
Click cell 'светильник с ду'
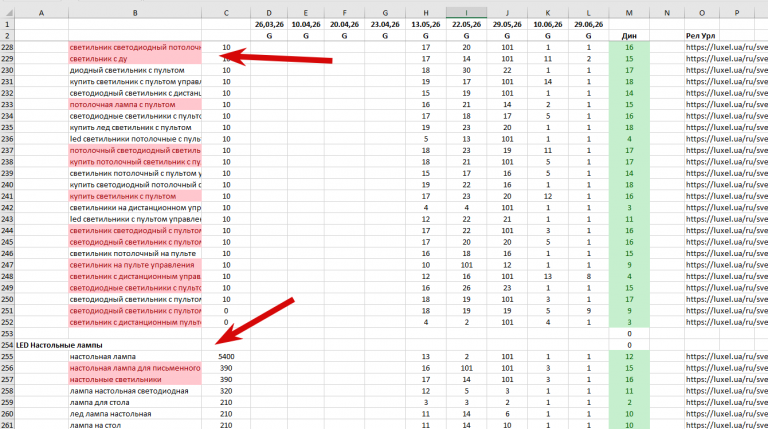135,59
